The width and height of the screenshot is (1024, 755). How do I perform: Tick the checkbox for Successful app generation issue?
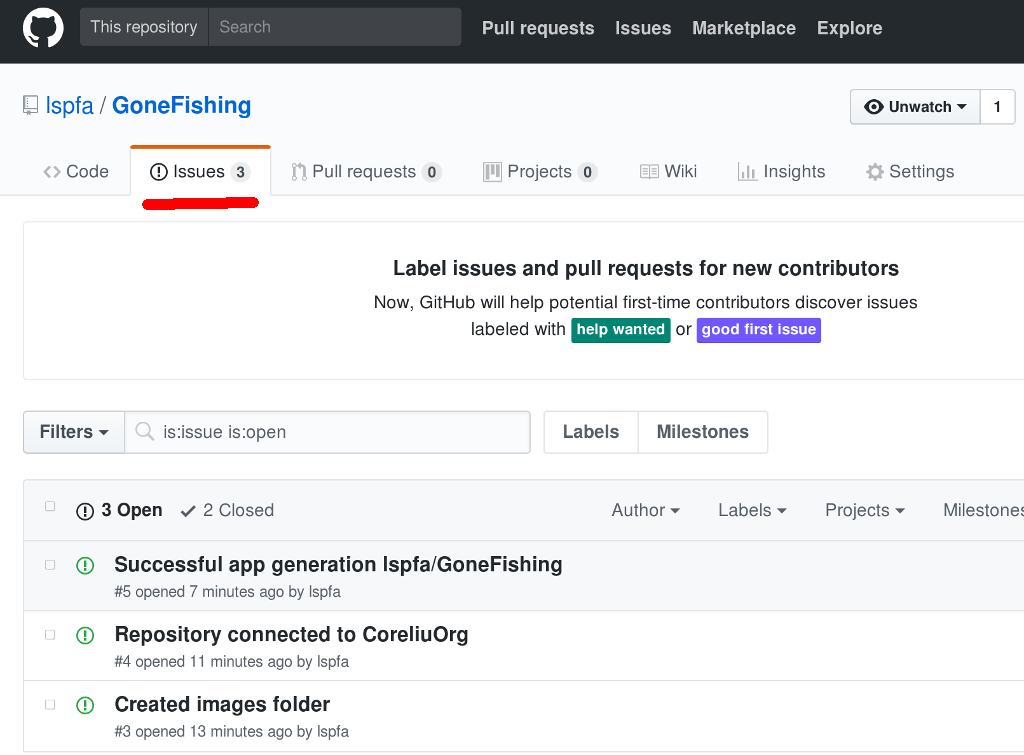[x=50, y=565]
